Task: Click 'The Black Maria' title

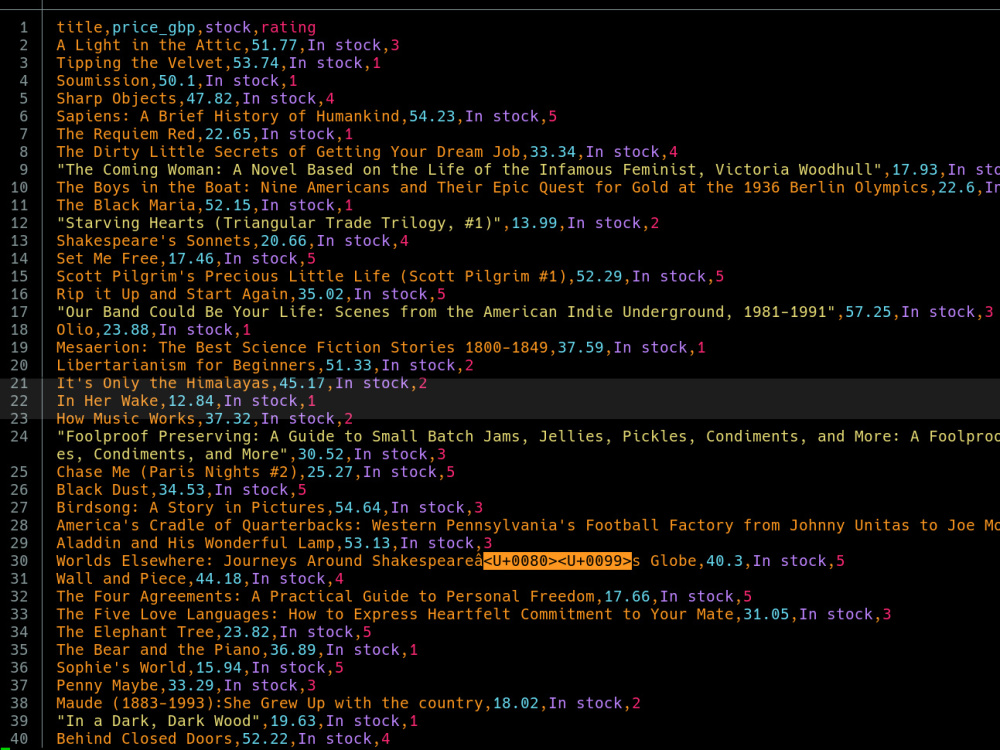Action: pos(126,206)
